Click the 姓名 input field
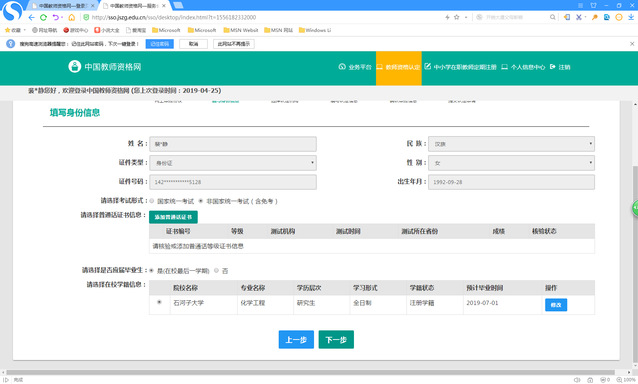 [233, 144]
